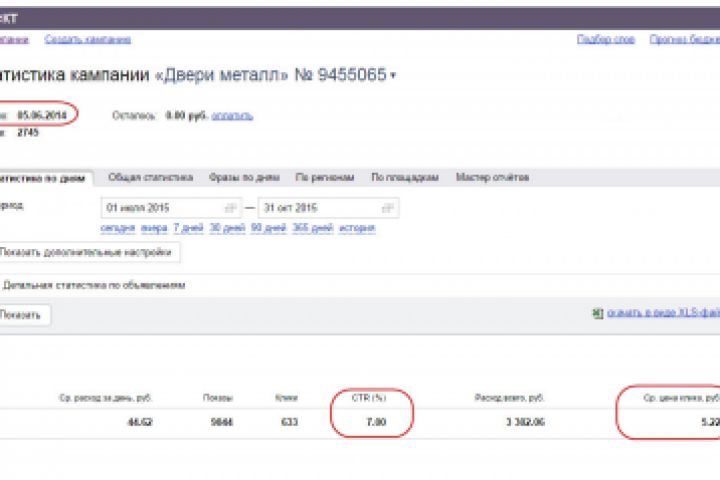Click the 'Показы' column header

tap(218, 397)
